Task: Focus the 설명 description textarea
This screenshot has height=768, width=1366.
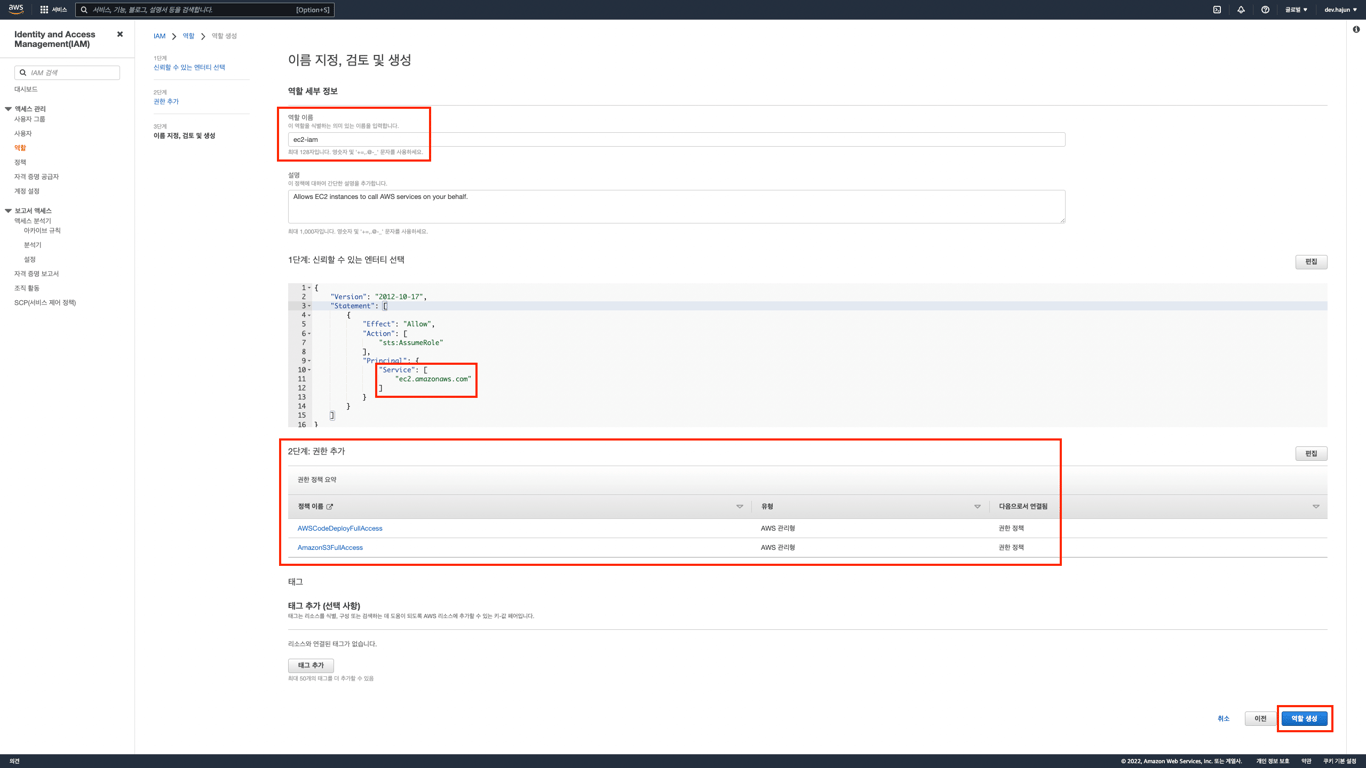Action: (x=676, y=207)
